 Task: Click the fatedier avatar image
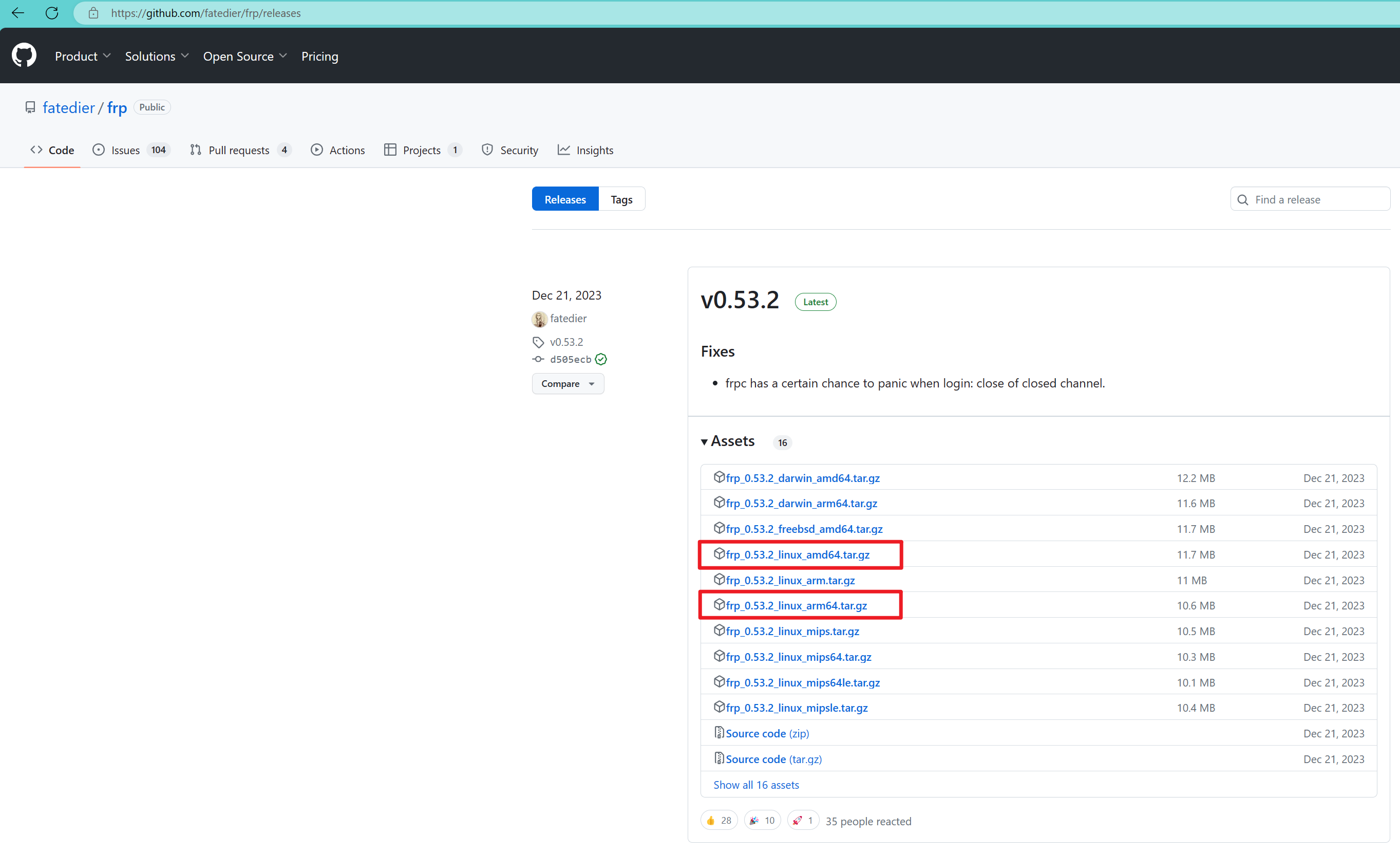click(539, 319)
